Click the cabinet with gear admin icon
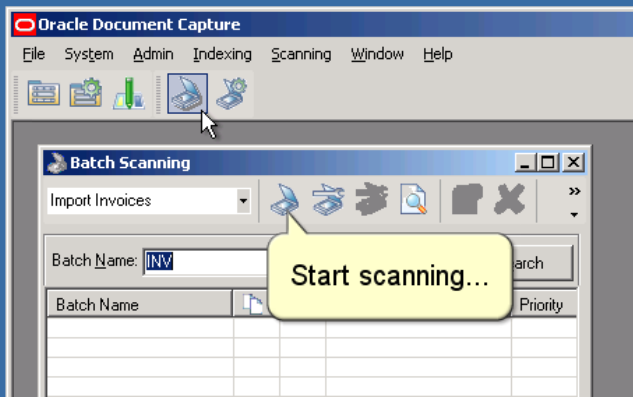 coord(86,93)
